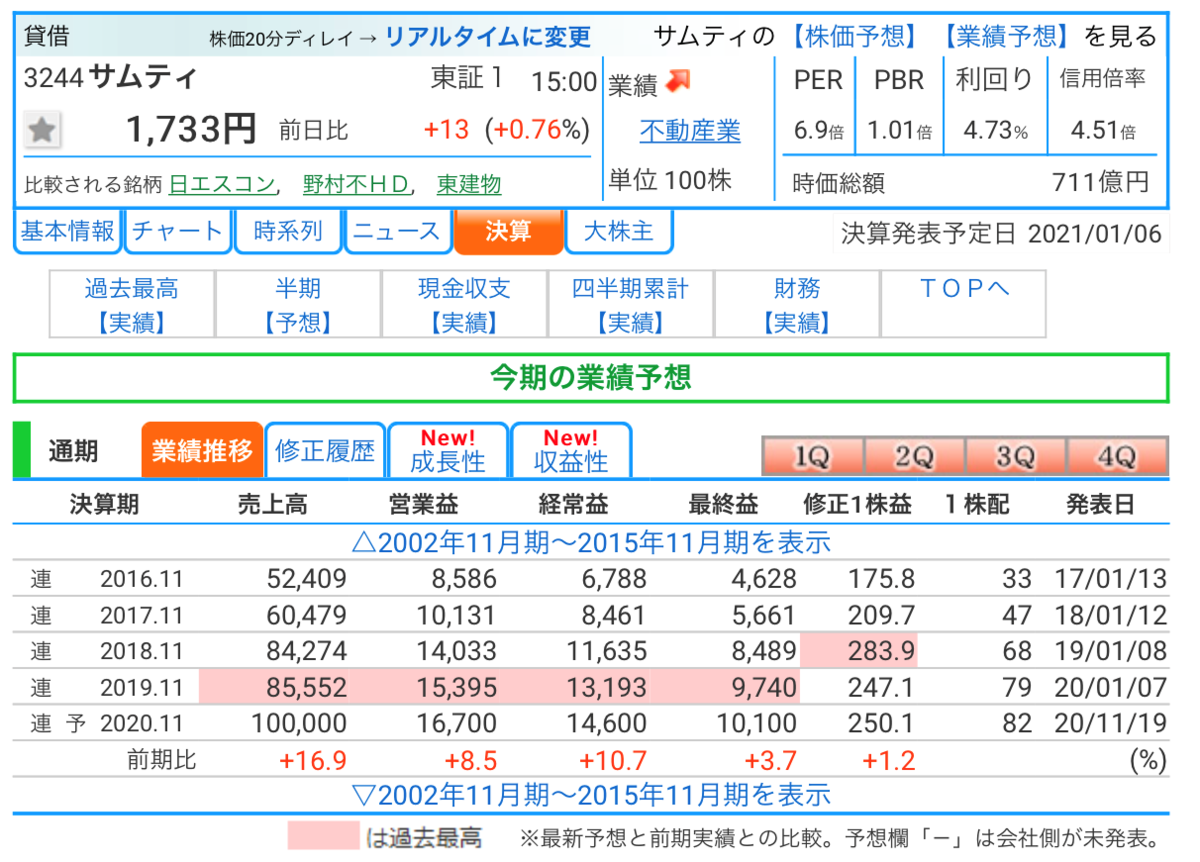
Task: Select the 業績推移 tab
Action: click(x=202, y=450)
